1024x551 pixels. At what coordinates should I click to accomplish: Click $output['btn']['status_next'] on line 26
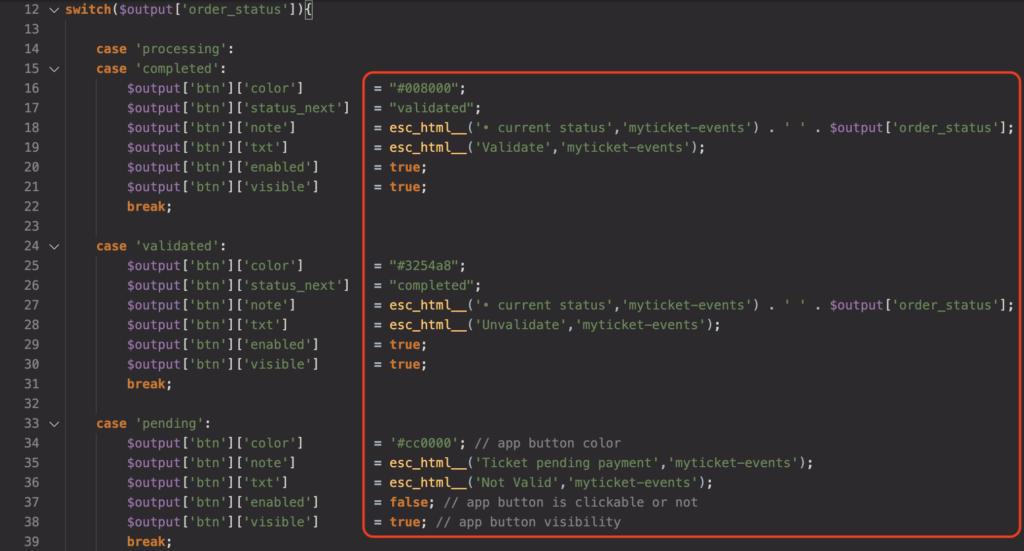tap(238, 285)
